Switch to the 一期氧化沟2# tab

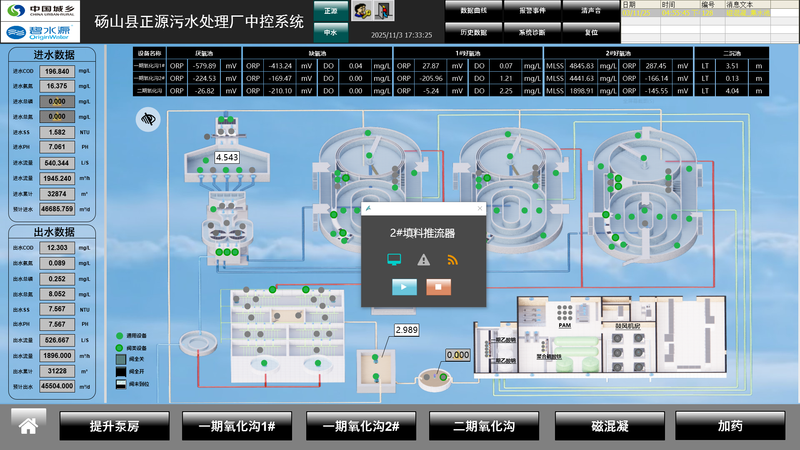(361, 426)
